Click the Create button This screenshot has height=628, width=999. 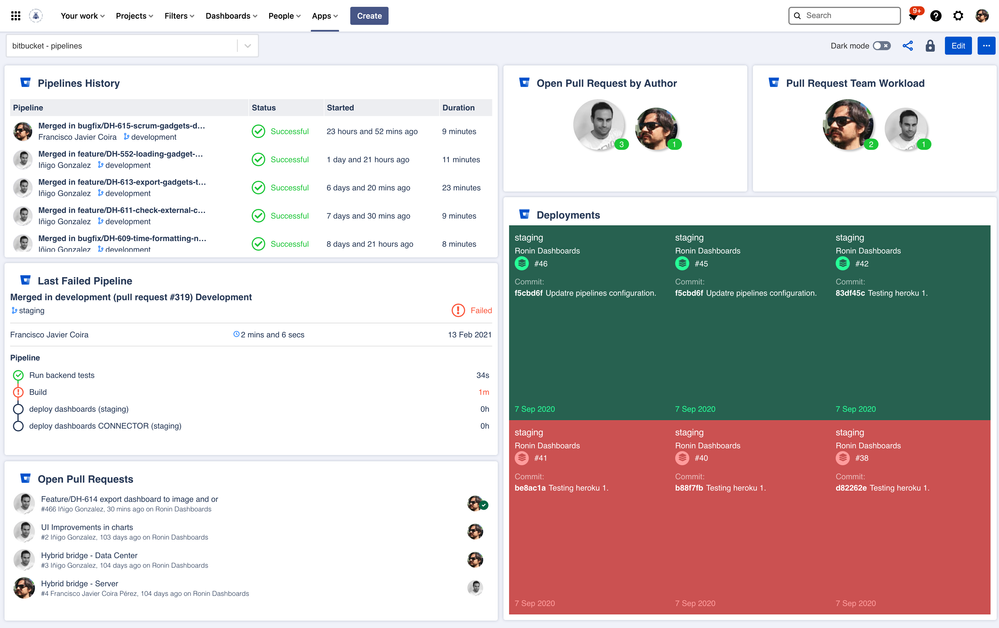point(368,15)
